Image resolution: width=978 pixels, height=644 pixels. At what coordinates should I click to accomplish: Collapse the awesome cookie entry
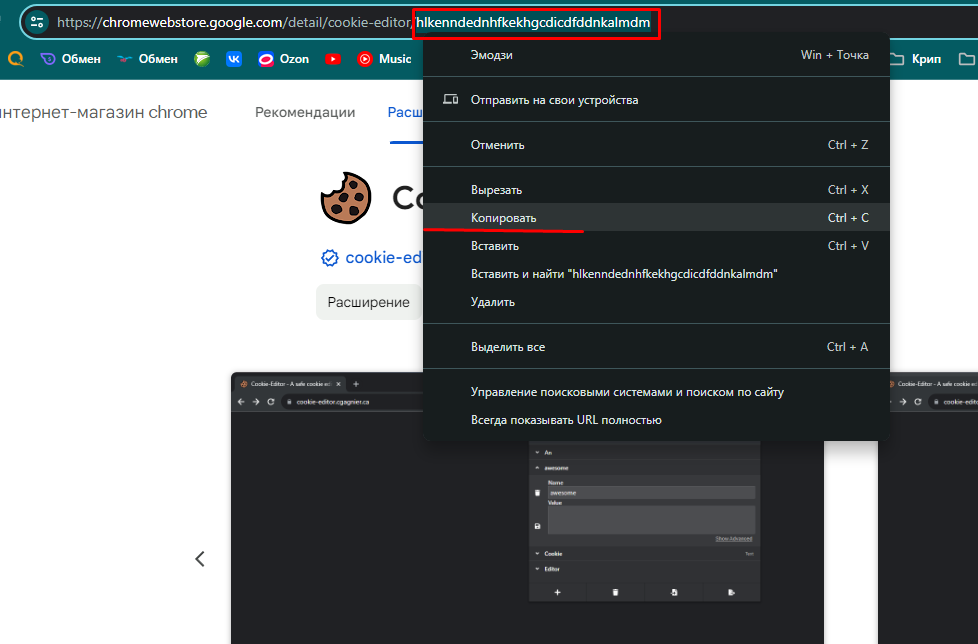(537, 468)
